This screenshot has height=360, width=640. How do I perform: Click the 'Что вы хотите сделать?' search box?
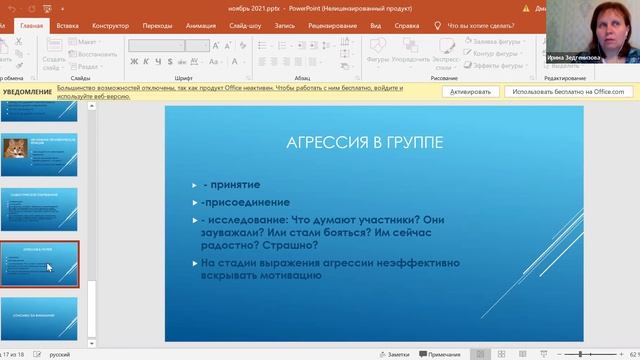(x=480, y=26)
